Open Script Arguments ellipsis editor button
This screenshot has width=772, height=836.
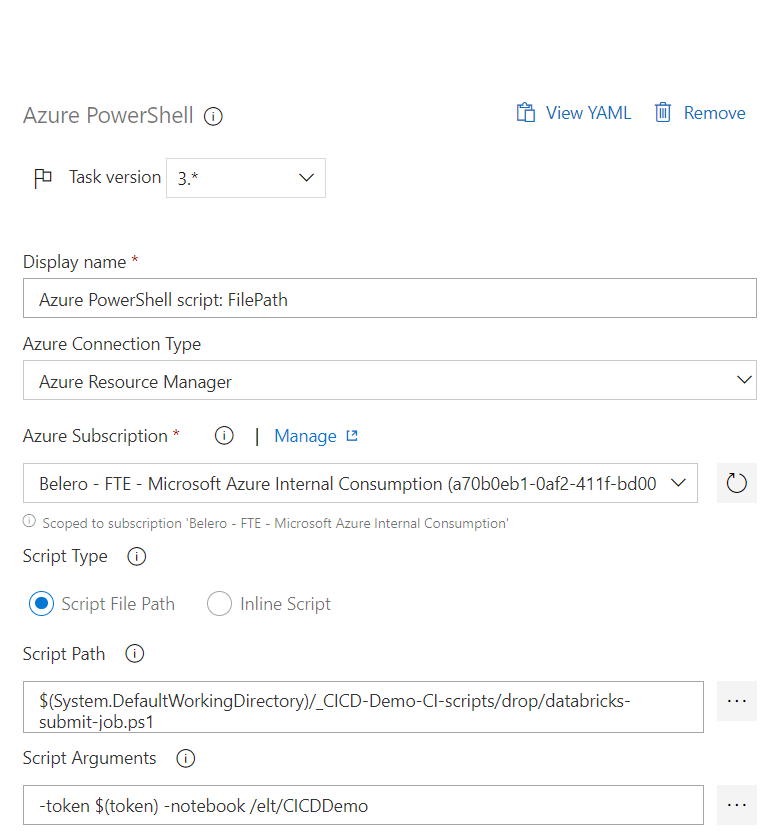(737, 805)
